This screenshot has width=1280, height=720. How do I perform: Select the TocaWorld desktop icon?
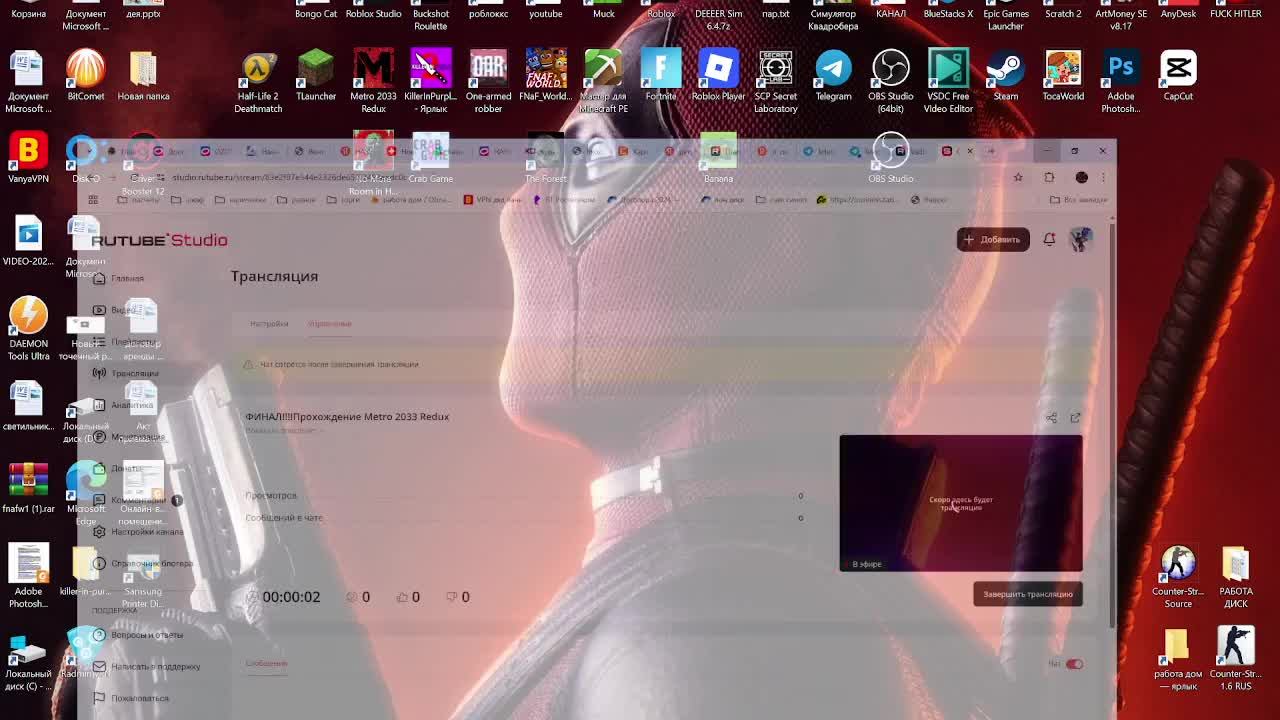point(1063,76)
